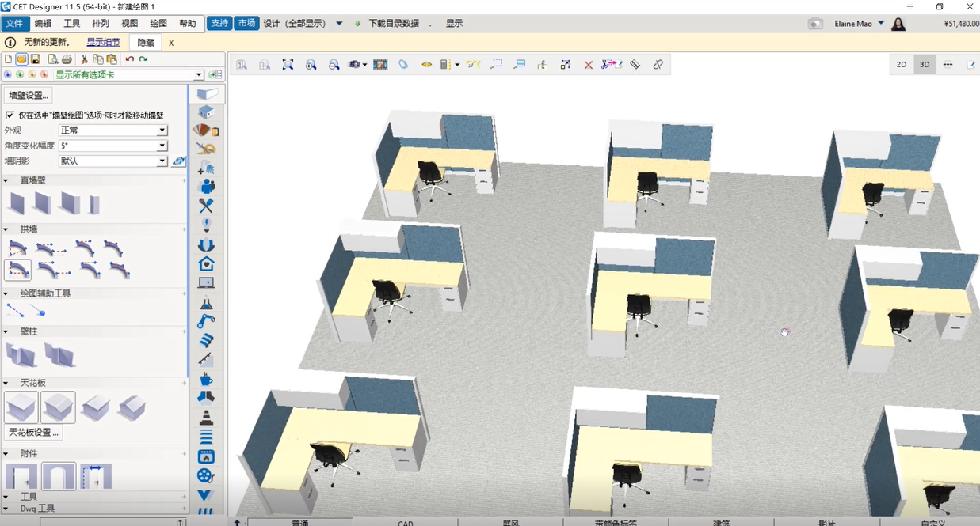Click the camera tool icon in view toolbar
Screen dimensions: 980x526
coord(355,65)
